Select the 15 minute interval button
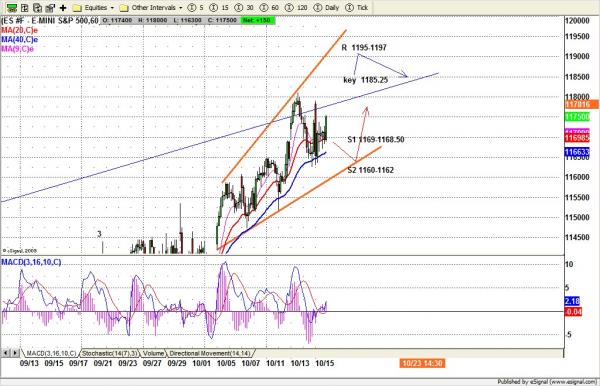600x386 pixels. (220, 8)
